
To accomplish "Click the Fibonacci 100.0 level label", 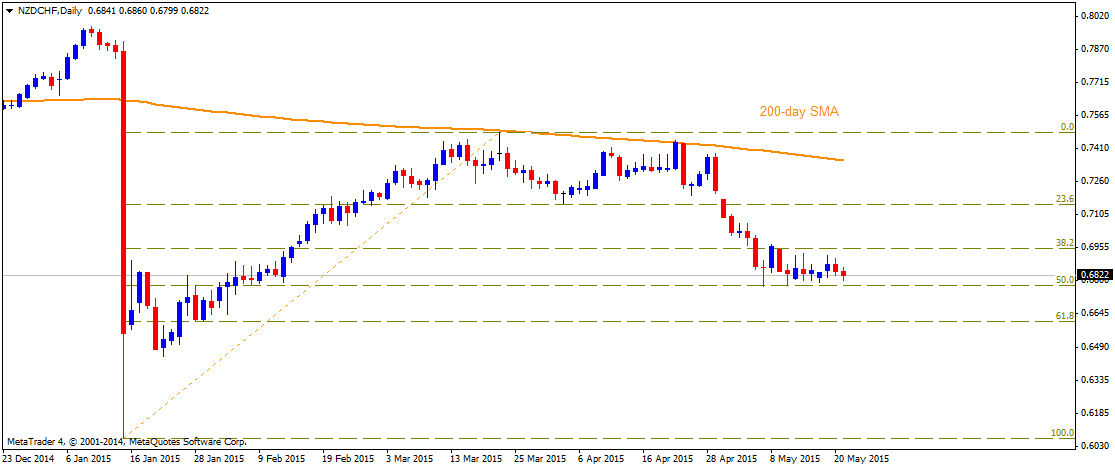I will (x=1063, y=433).
